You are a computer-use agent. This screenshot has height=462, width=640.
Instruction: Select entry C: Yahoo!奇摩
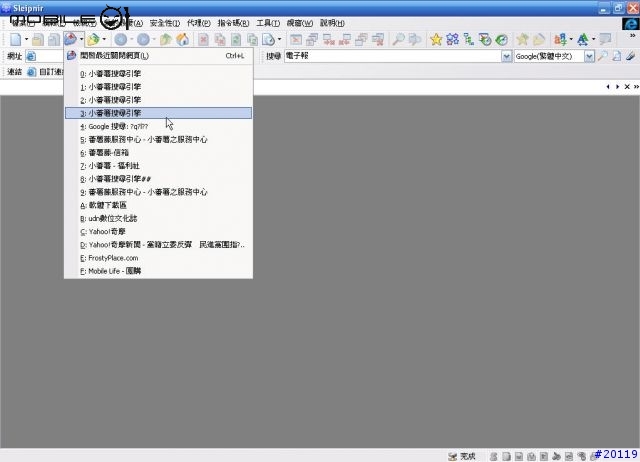pyautogui.click(x=158, y=232)
